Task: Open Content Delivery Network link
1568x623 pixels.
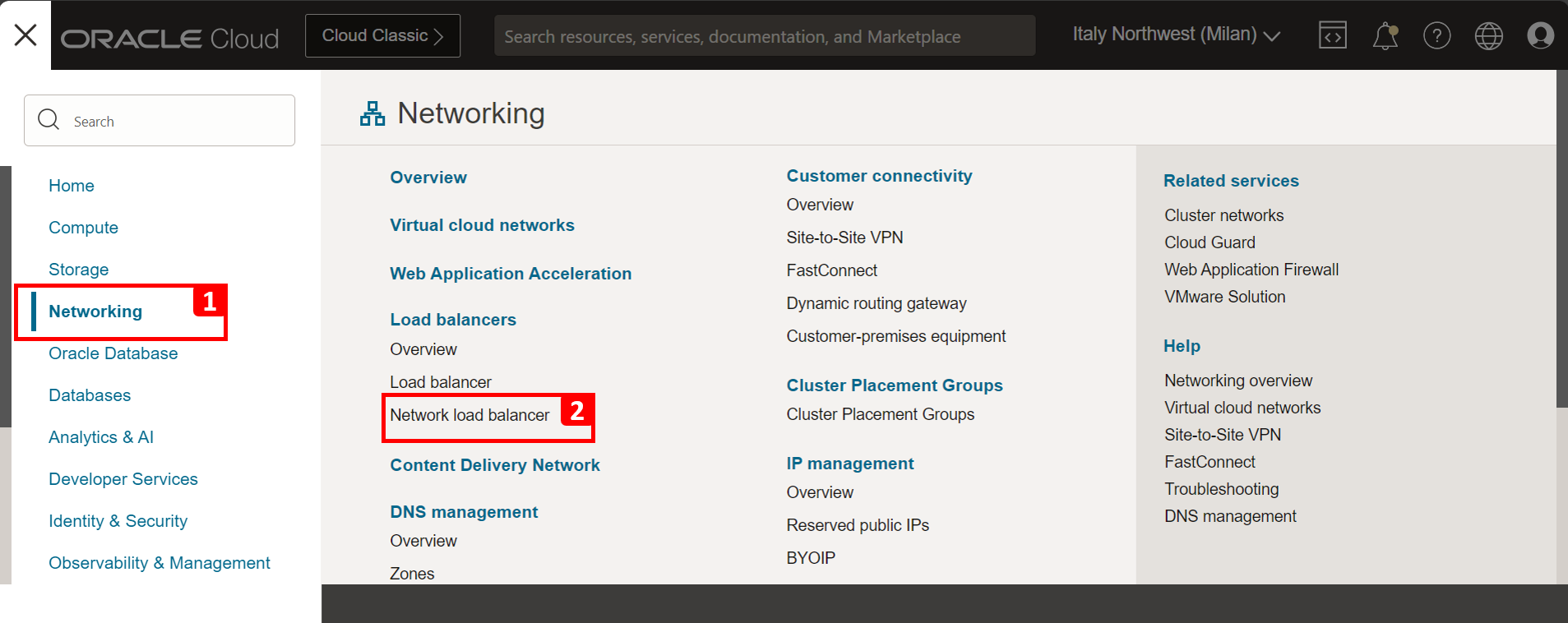Action: 495,465
